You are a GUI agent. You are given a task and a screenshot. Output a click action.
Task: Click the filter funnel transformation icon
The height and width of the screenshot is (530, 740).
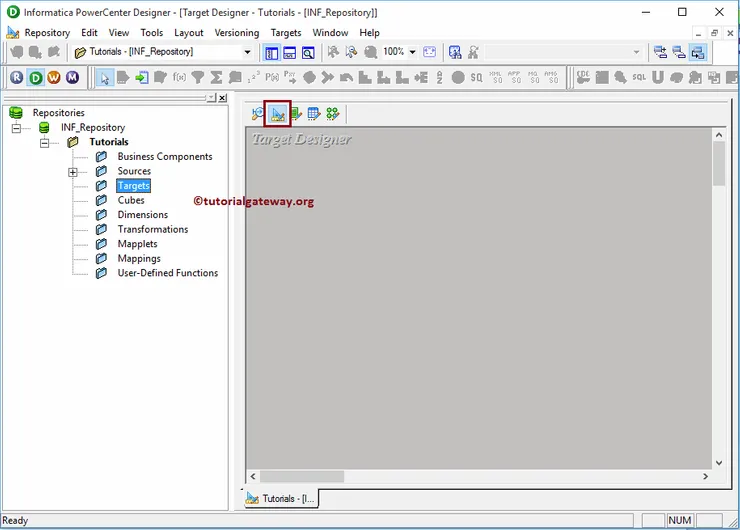tap(198, 77)
